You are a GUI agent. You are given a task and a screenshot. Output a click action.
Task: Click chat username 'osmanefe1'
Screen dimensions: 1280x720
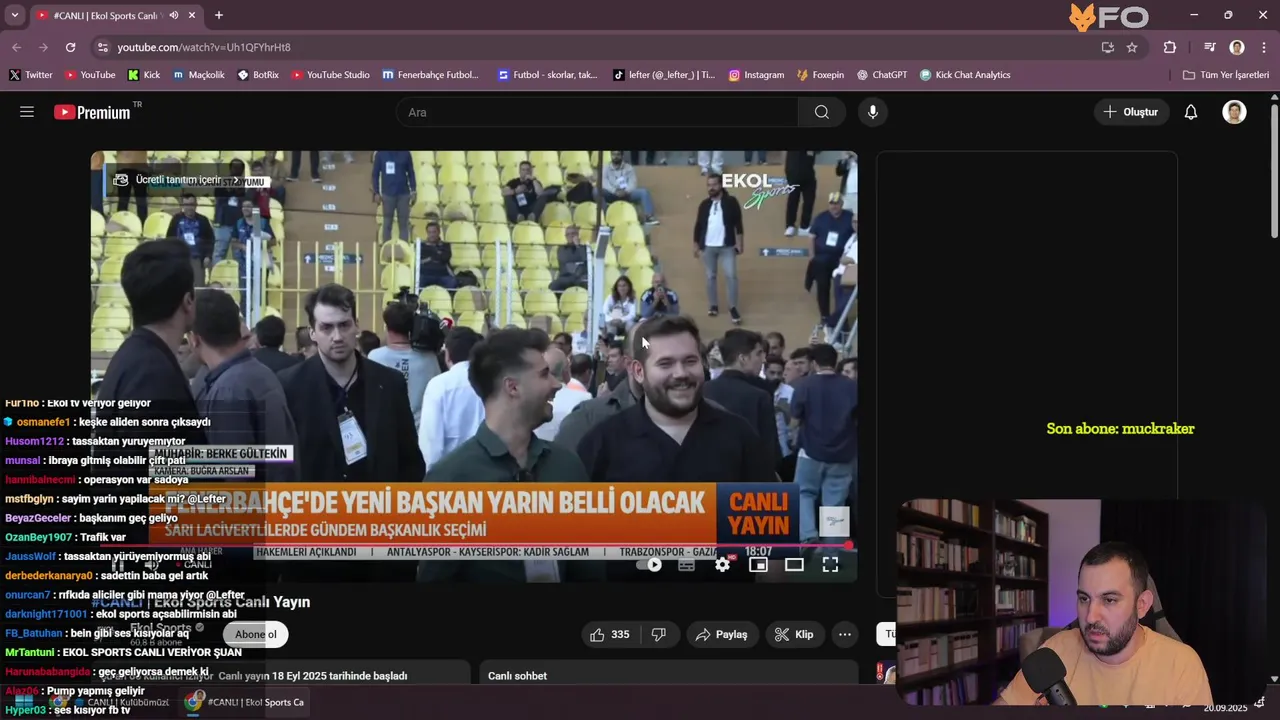[43, 422]
